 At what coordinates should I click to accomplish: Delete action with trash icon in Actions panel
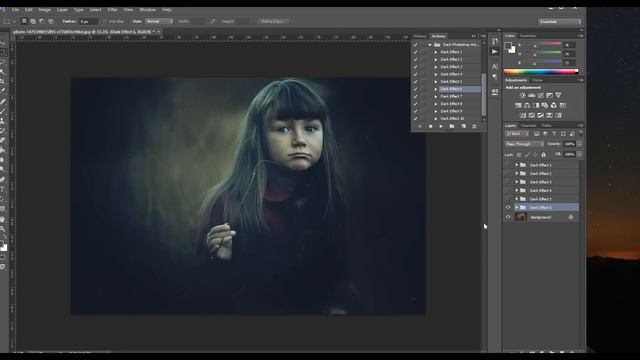(x=474, y=127)
